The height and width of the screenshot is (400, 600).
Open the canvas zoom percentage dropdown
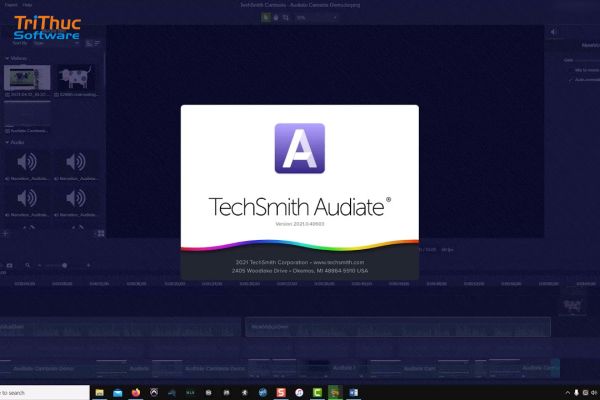click(x=317, y=18)
